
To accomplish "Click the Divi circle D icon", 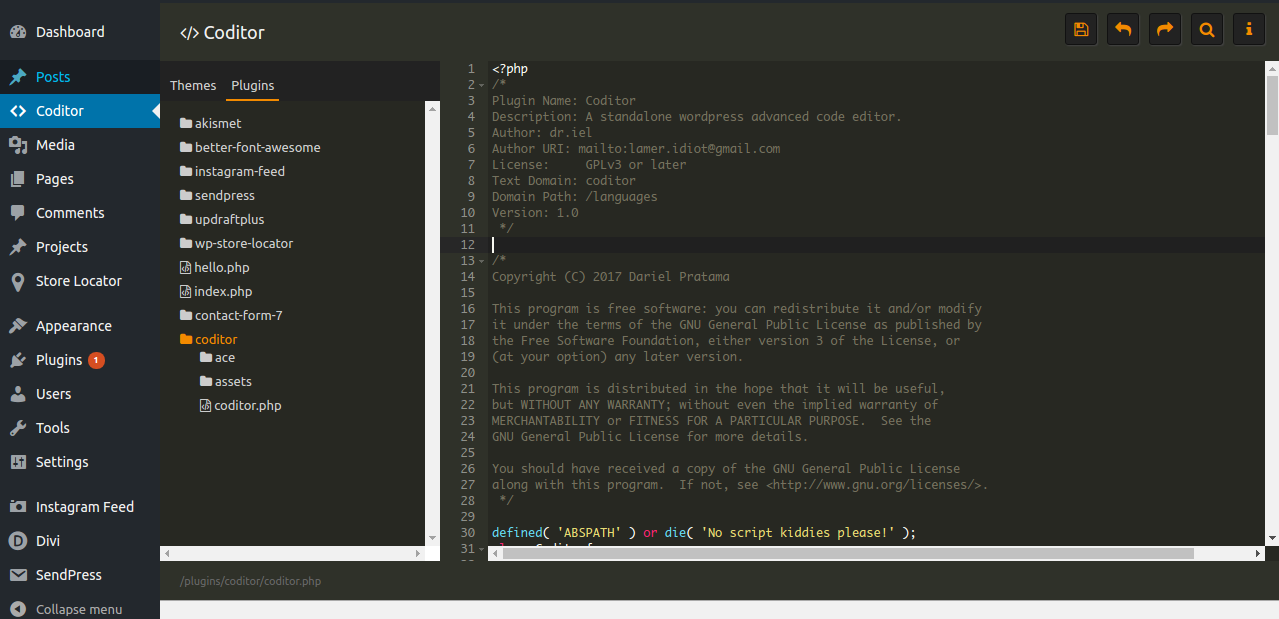I will pyautogui.click(x=18, y=541).
